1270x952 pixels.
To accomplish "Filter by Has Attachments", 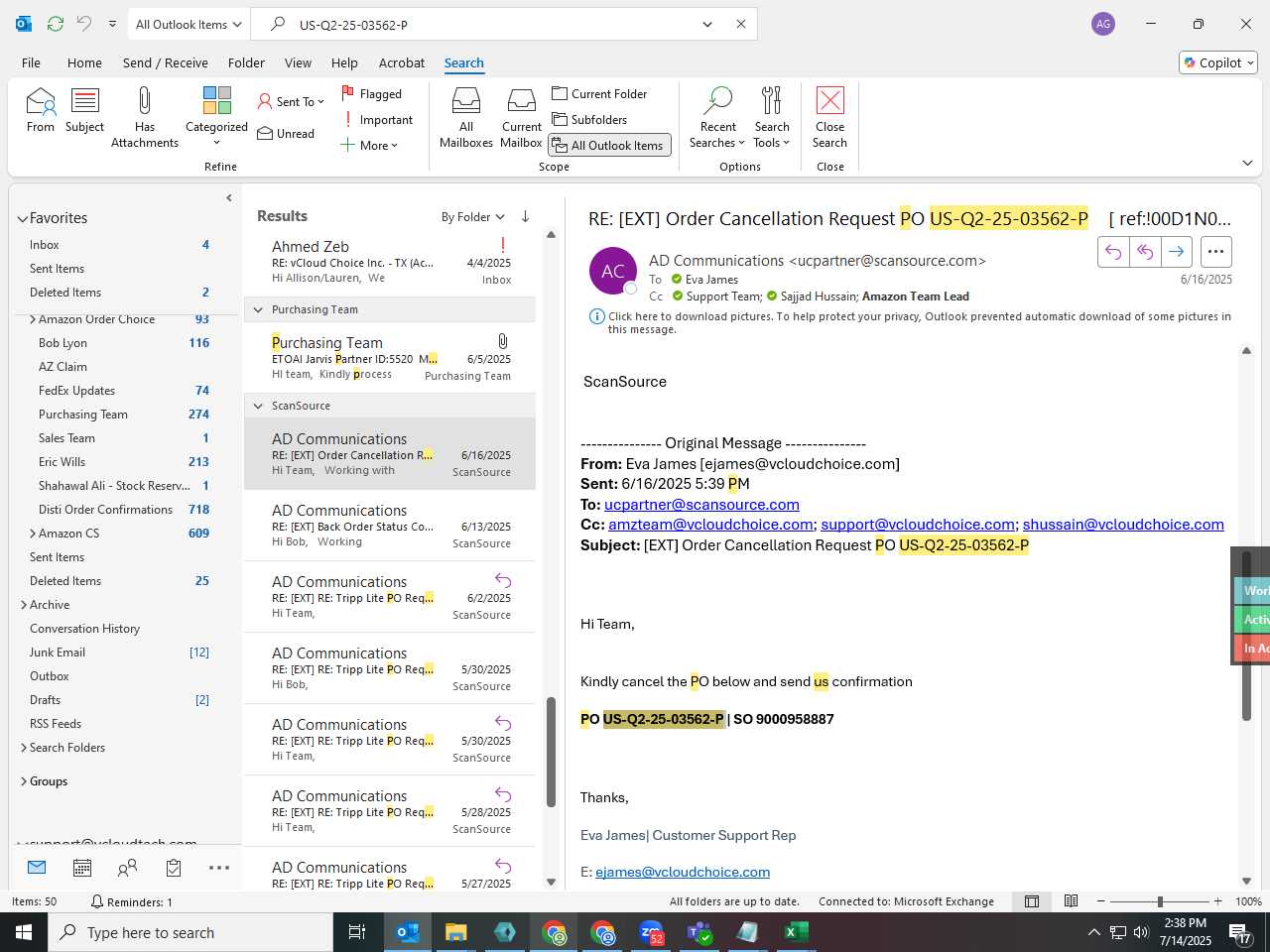I will pos(145,117).
